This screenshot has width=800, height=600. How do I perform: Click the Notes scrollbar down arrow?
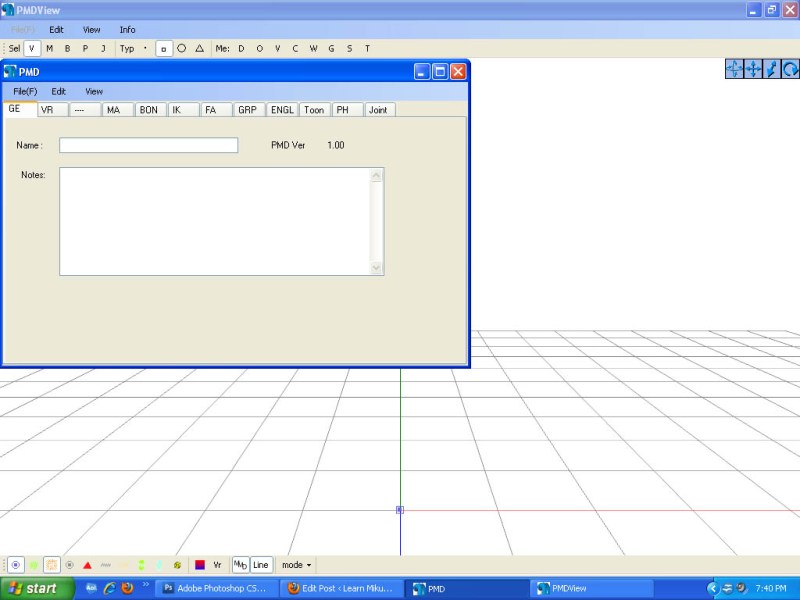pos(377,268)
